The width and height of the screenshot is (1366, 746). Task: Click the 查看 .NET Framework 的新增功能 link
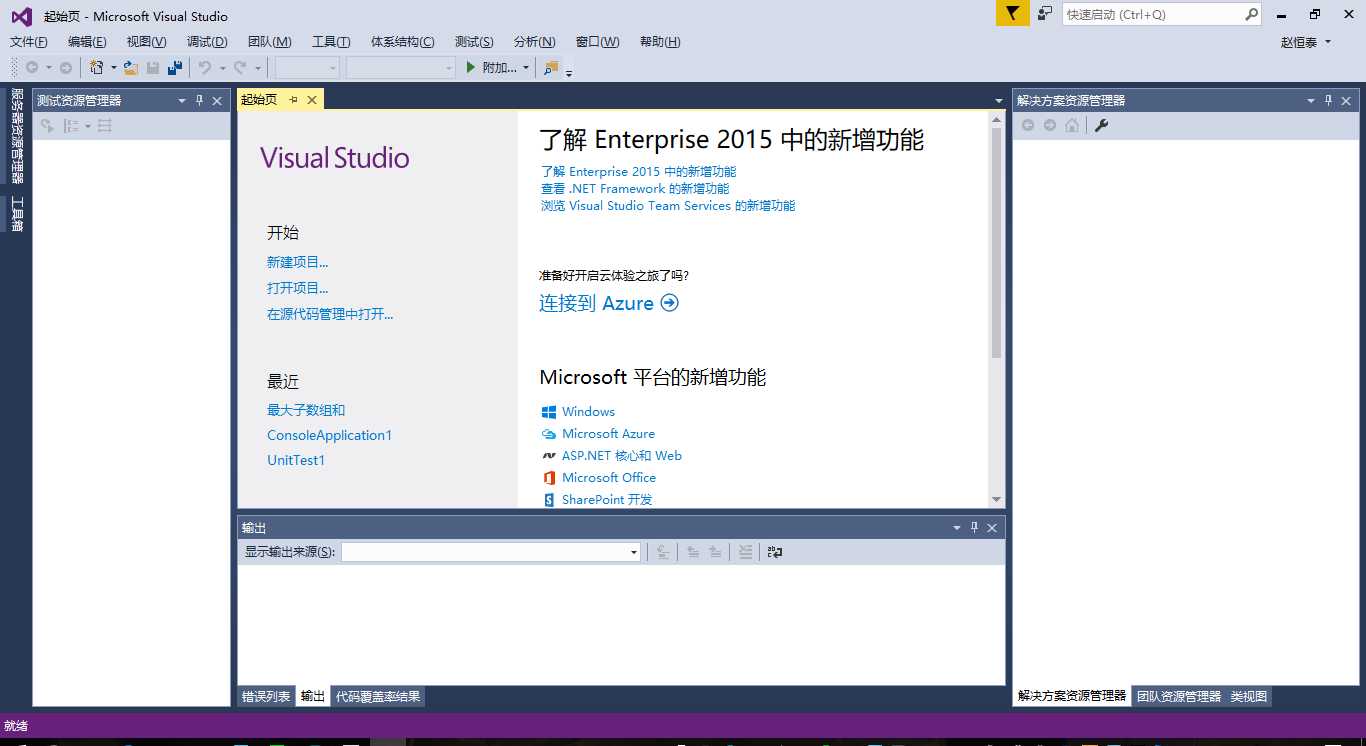635,188
